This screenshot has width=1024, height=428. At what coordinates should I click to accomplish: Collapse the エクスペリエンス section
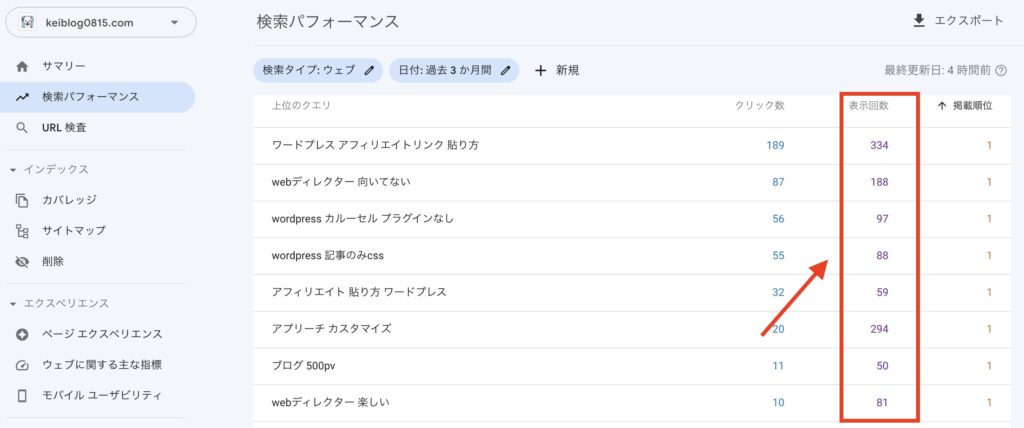[x=13, y=303]
